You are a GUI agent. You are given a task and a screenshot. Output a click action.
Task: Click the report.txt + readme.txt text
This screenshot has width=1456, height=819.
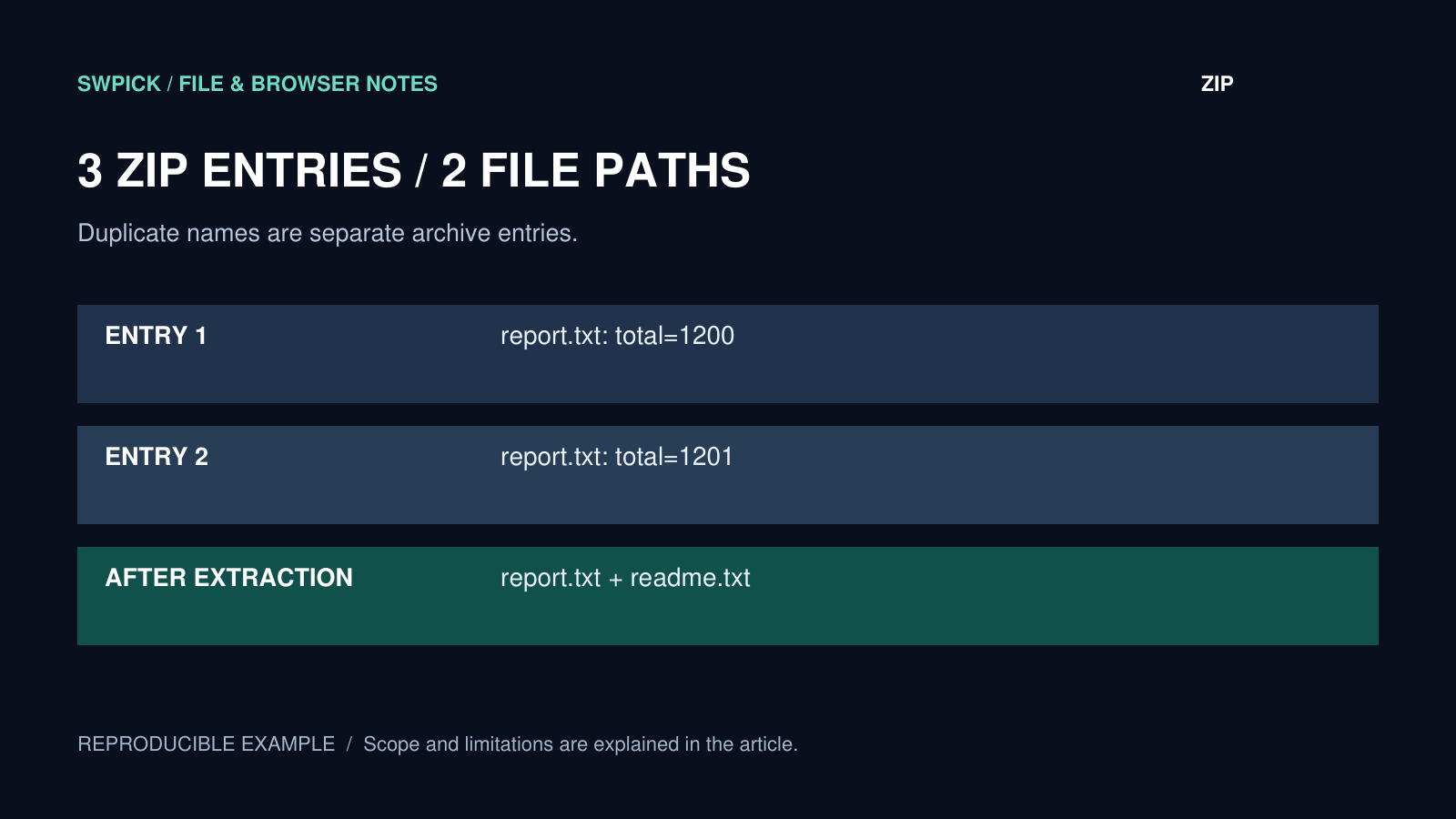(625, 578)
